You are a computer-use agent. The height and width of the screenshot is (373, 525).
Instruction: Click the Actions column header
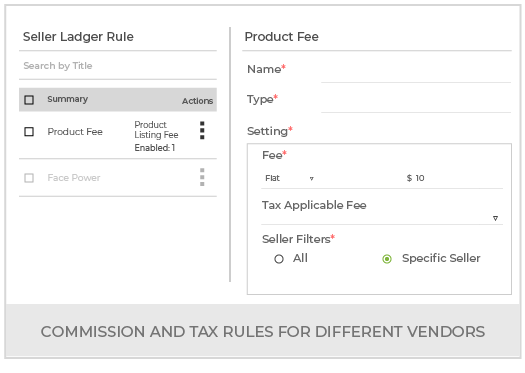(x=198, y=101)
